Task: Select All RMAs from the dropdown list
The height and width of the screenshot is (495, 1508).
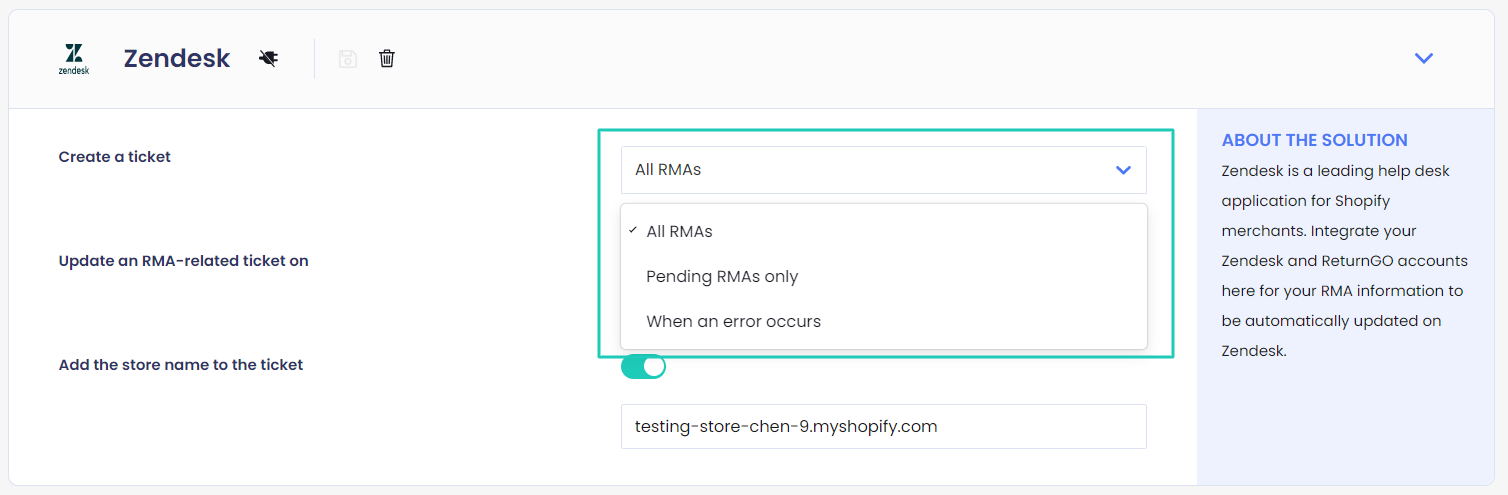Action: 680,232
